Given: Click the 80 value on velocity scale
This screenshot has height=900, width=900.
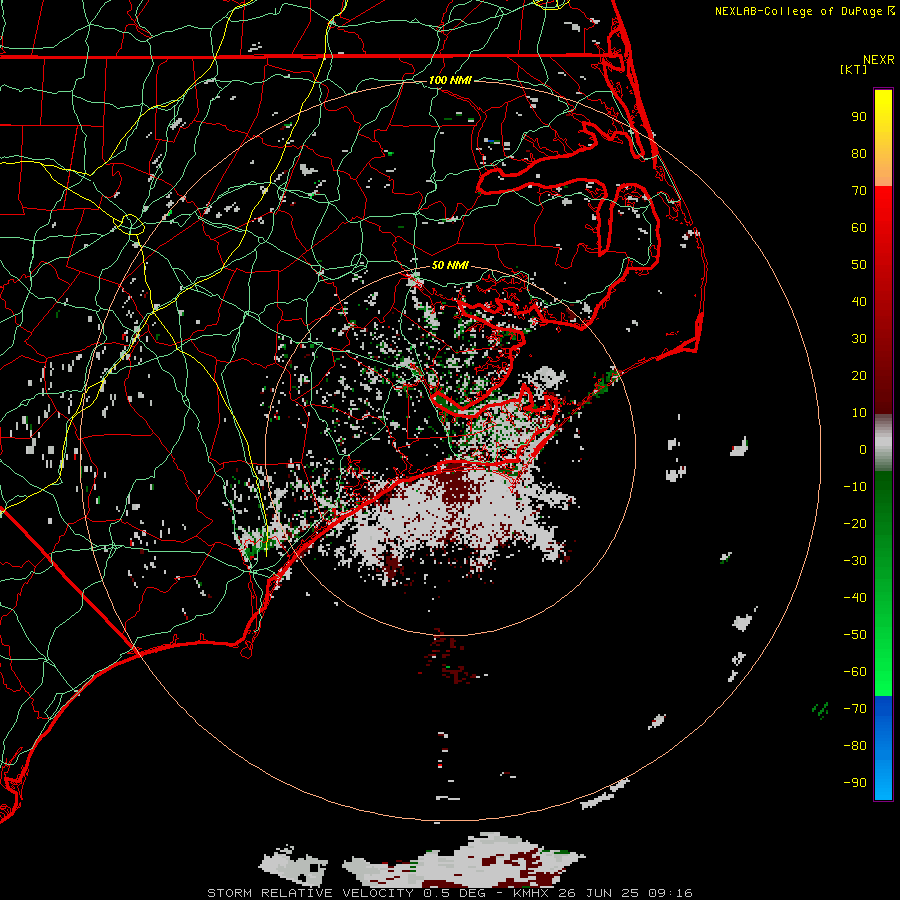Looking at the screenshot, I should (859, 154).
